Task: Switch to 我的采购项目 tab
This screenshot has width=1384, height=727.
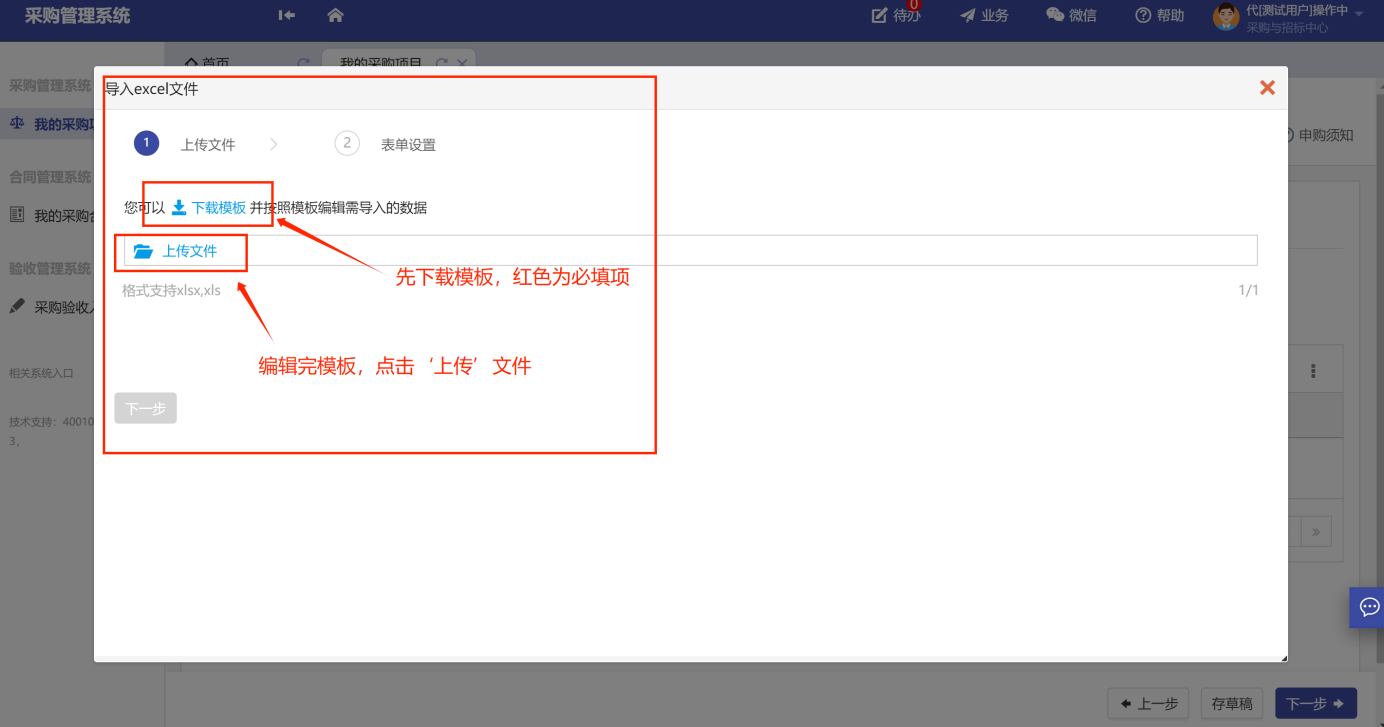Action: [x=381, y=62]
